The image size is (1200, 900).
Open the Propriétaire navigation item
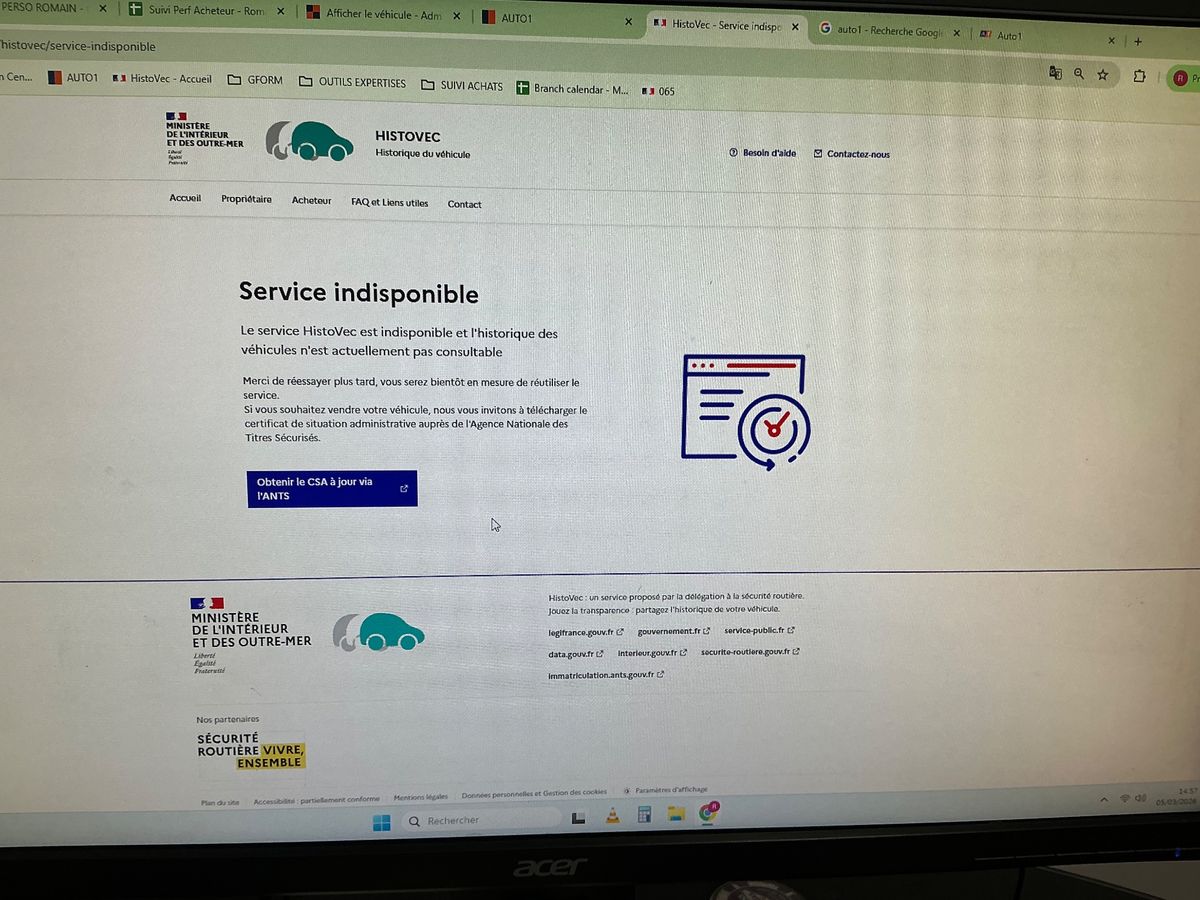pos(246,199)
